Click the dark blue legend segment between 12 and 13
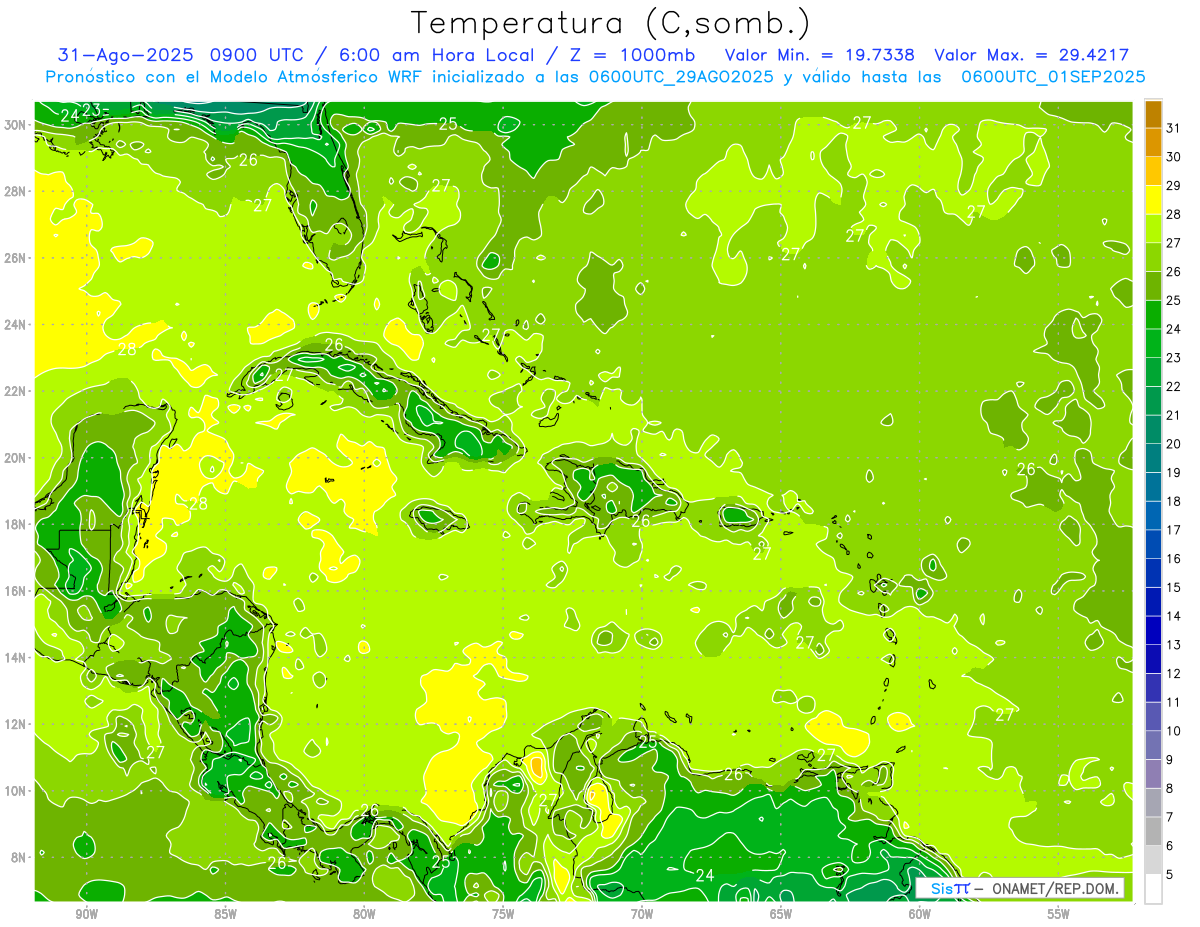Image resolution: width=1200 pixels, height=927 pixels. (1153, 659)
